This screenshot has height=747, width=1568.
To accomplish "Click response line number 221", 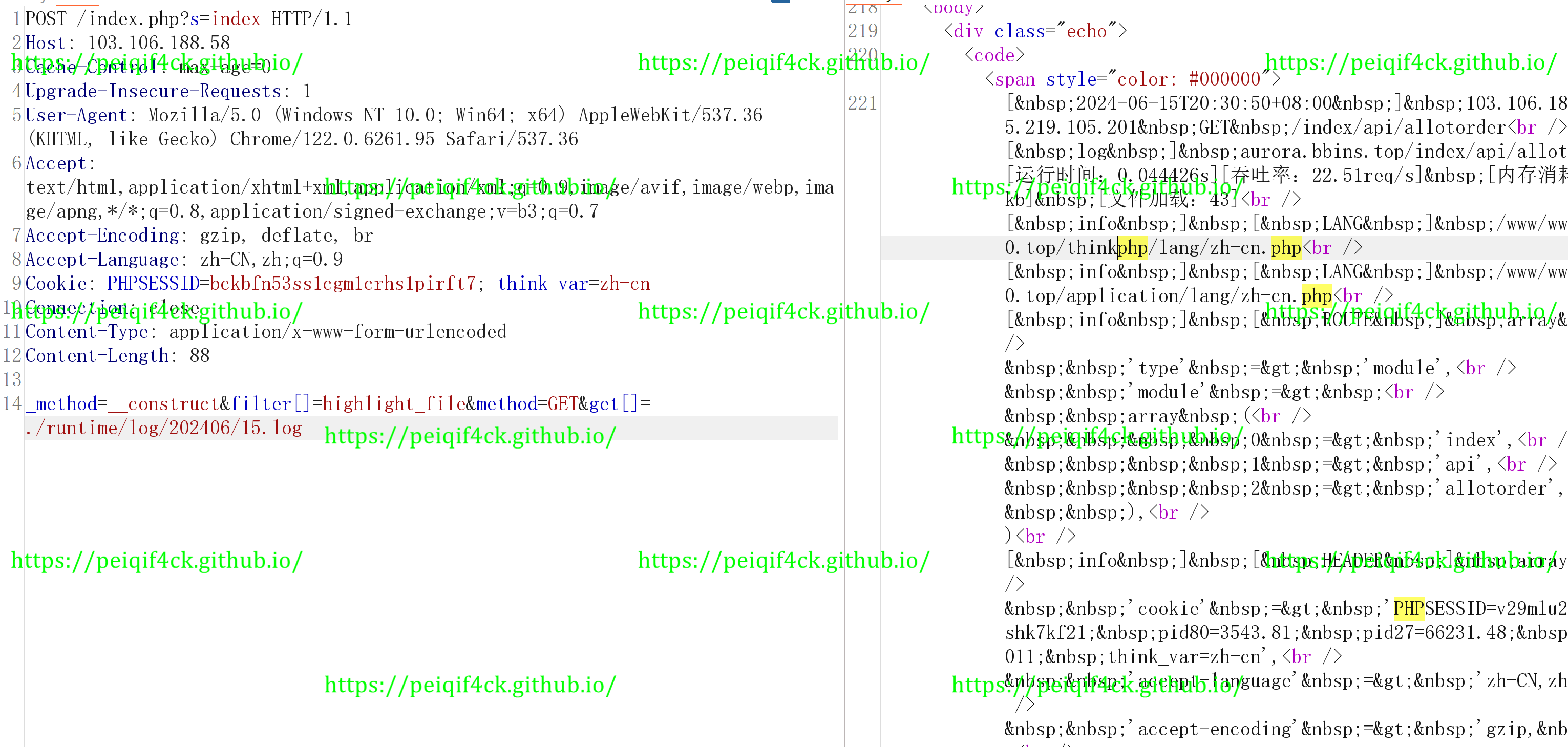I will pos(862,103).
